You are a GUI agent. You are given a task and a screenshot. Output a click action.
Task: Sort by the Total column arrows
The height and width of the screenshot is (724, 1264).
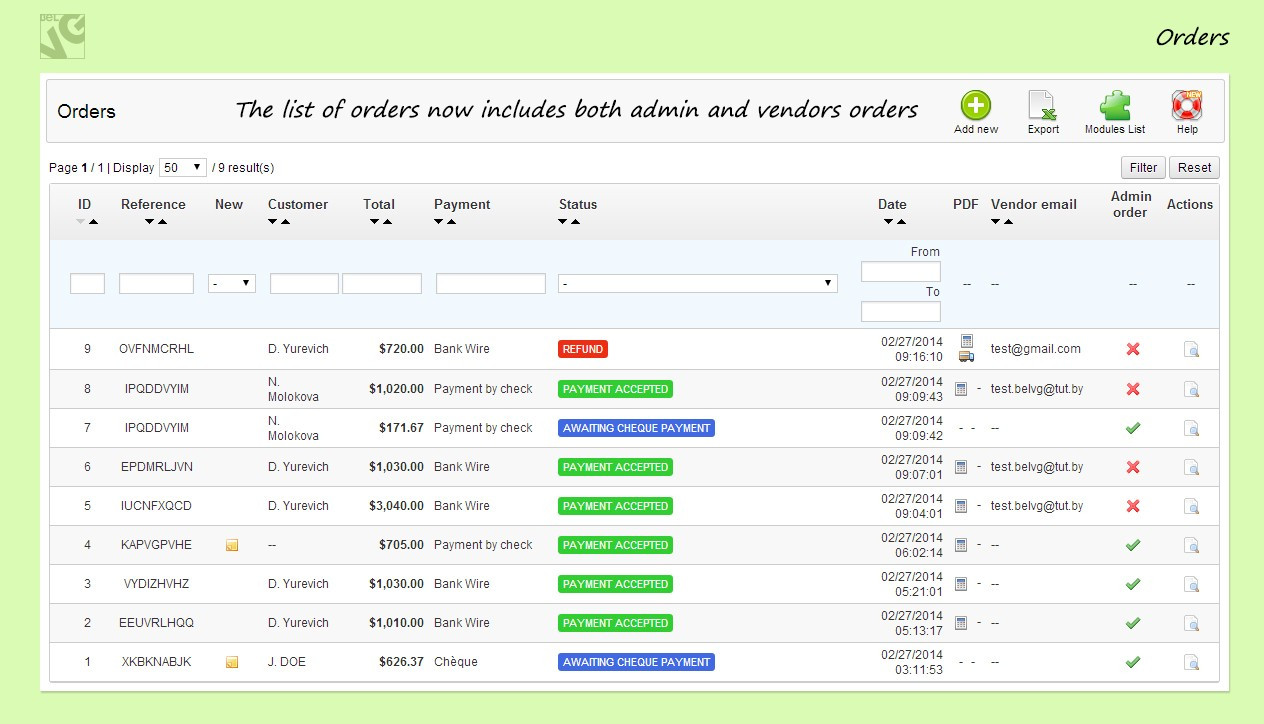(379, 221)
